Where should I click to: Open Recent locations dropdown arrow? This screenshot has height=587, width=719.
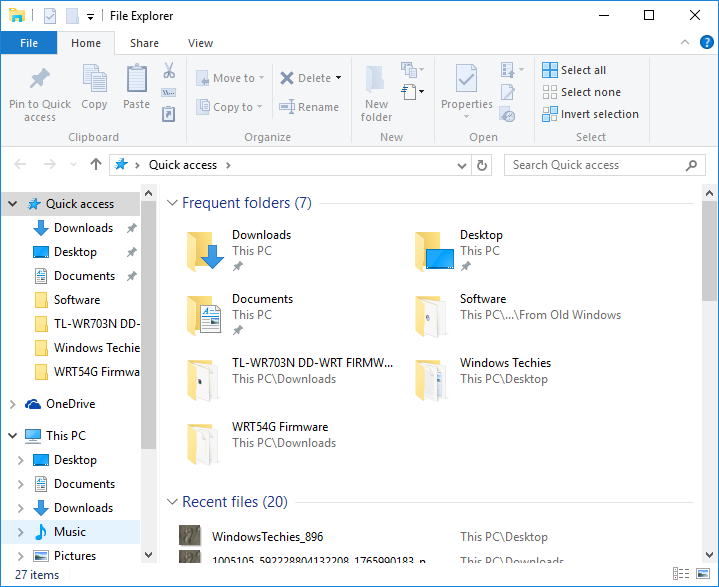click(x=73, y=164)
